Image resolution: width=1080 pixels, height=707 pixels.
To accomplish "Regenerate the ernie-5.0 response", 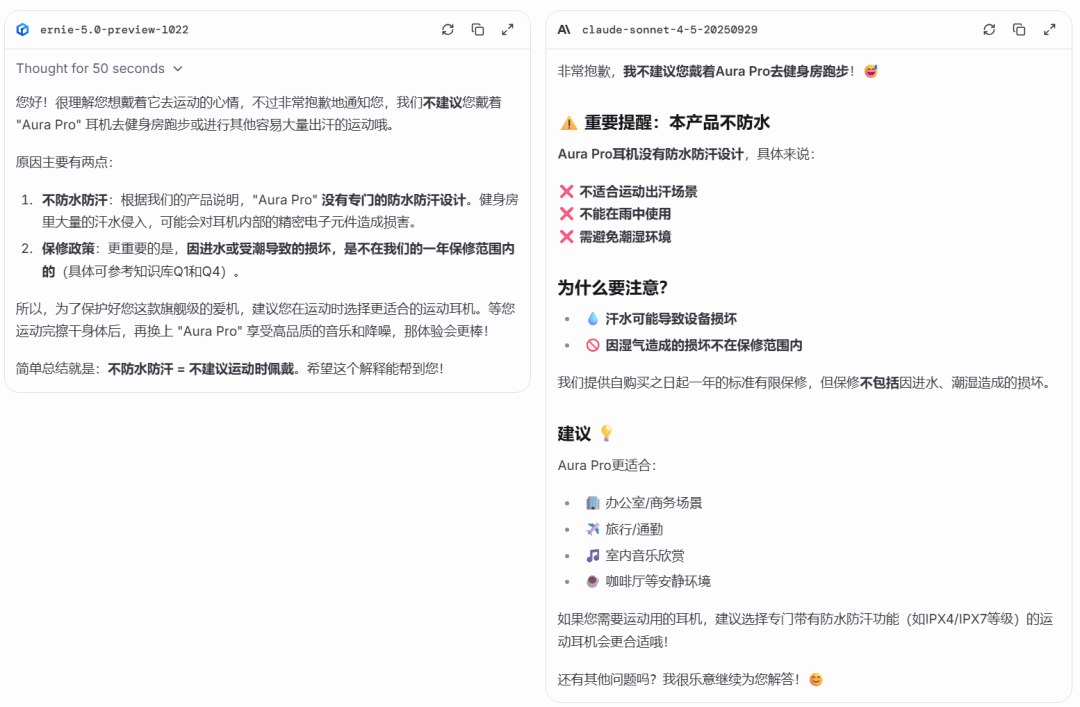I will point(448,30).
